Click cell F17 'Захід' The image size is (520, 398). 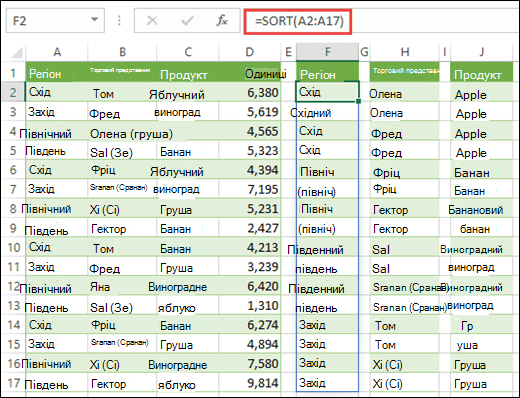327,382
